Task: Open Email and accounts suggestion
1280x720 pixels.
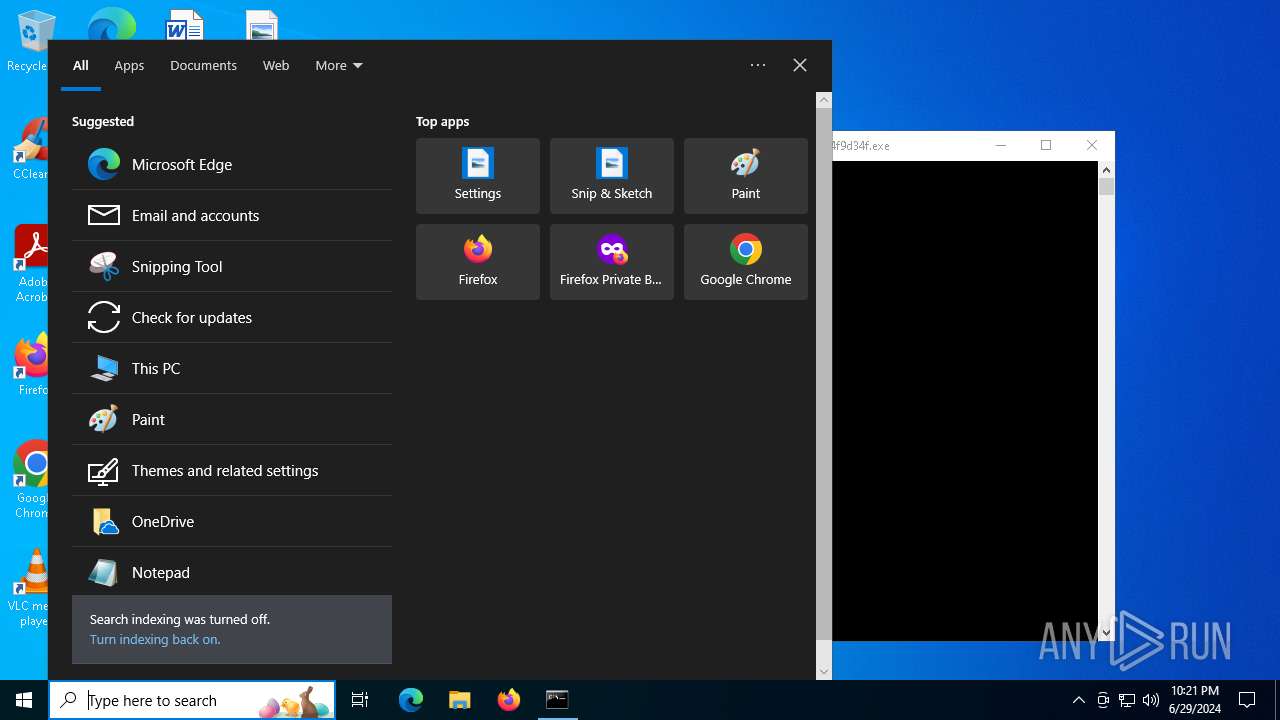Action: coord(232,215)
